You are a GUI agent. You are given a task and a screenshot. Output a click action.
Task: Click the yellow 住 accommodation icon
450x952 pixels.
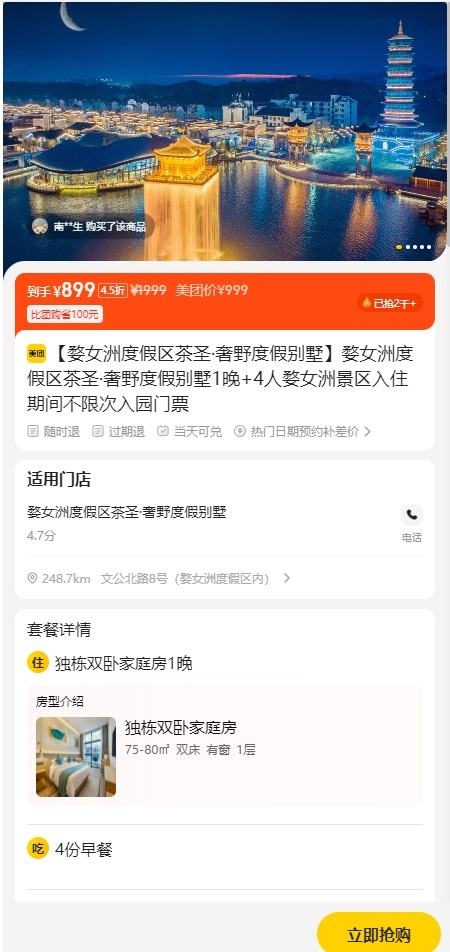point(38,662)
